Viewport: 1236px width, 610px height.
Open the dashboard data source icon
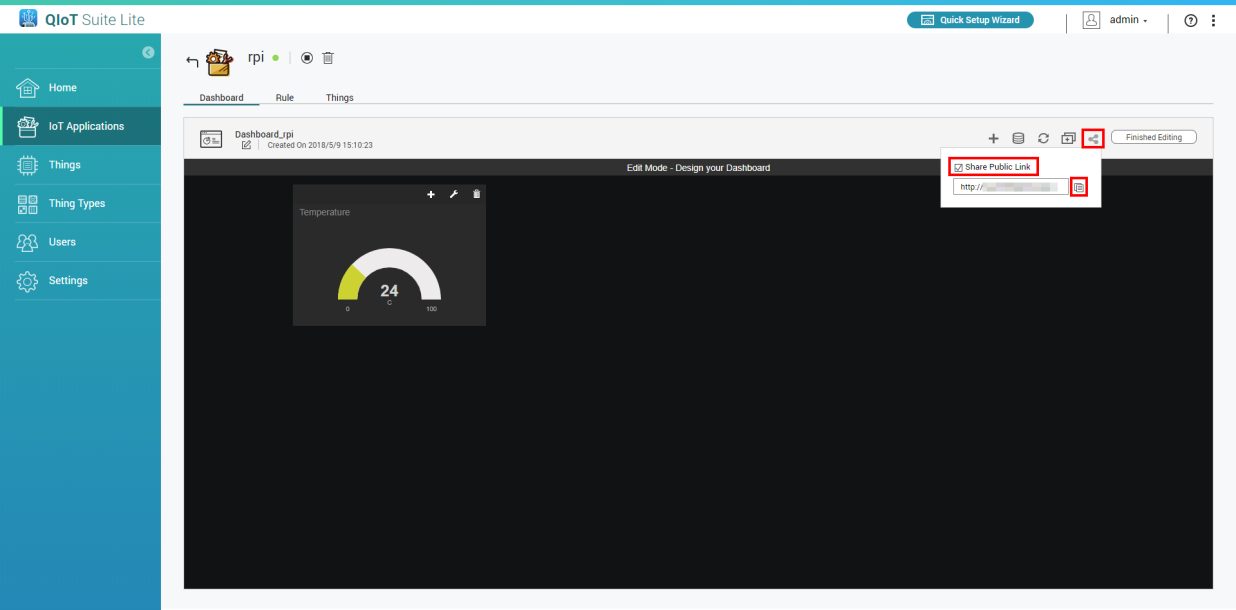click(1018, 138)
